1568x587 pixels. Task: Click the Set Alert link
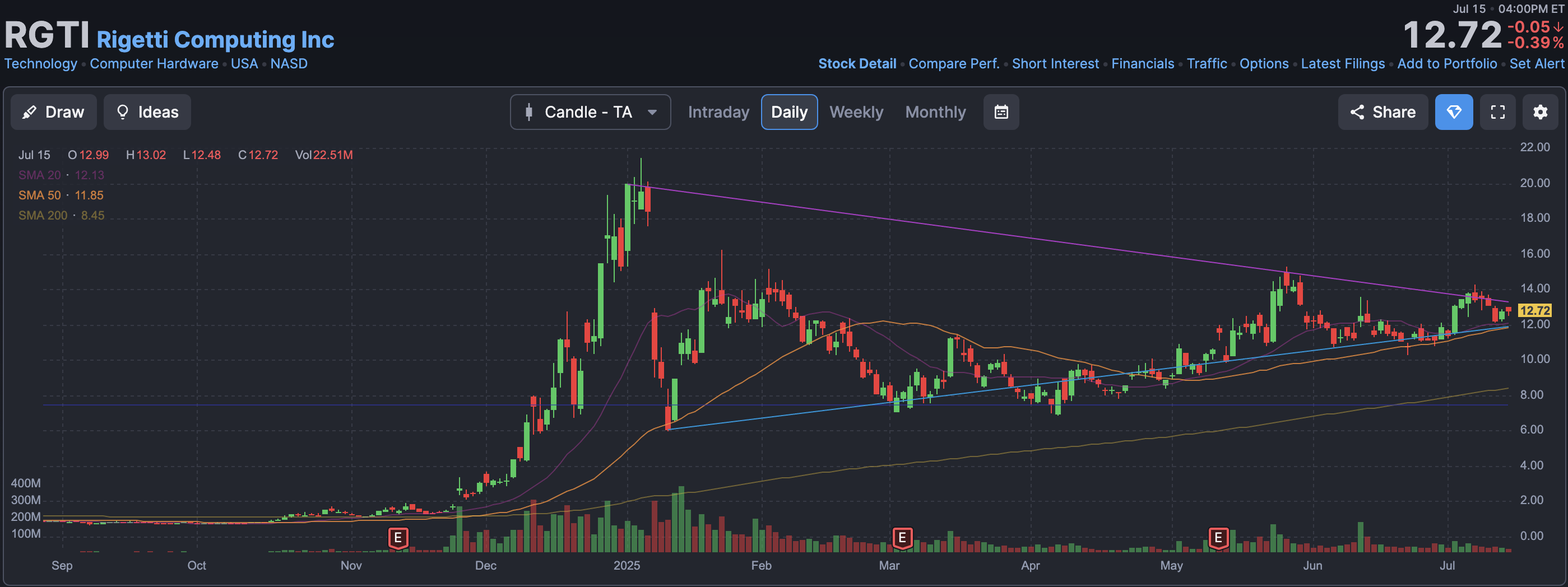click(x=1537, y=63)
